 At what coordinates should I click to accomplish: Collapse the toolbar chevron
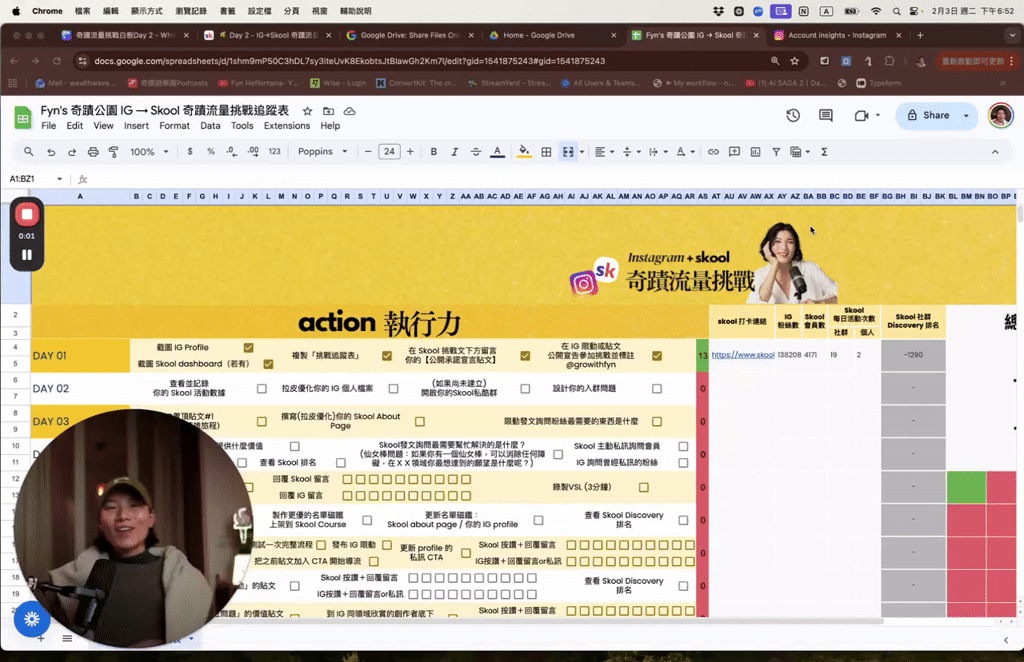point(995,151)
